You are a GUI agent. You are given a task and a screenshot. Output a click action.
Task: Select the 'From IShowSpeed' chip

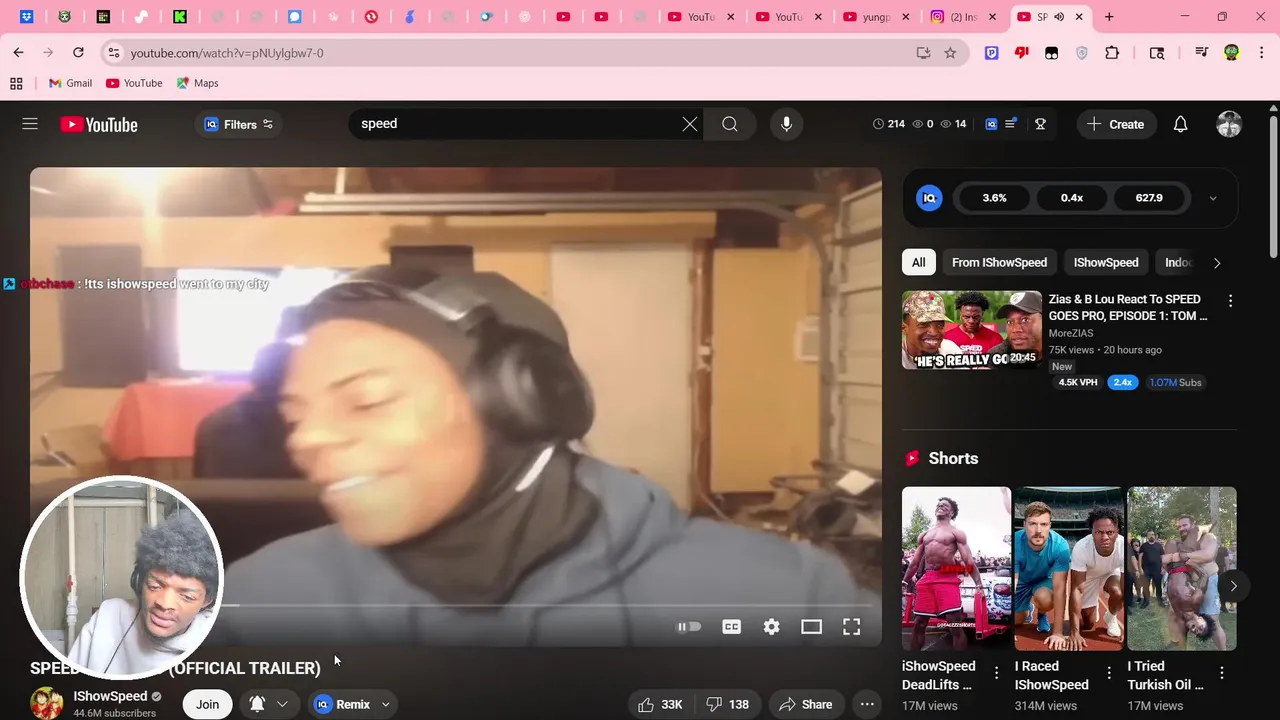click(x=999, y=262)
